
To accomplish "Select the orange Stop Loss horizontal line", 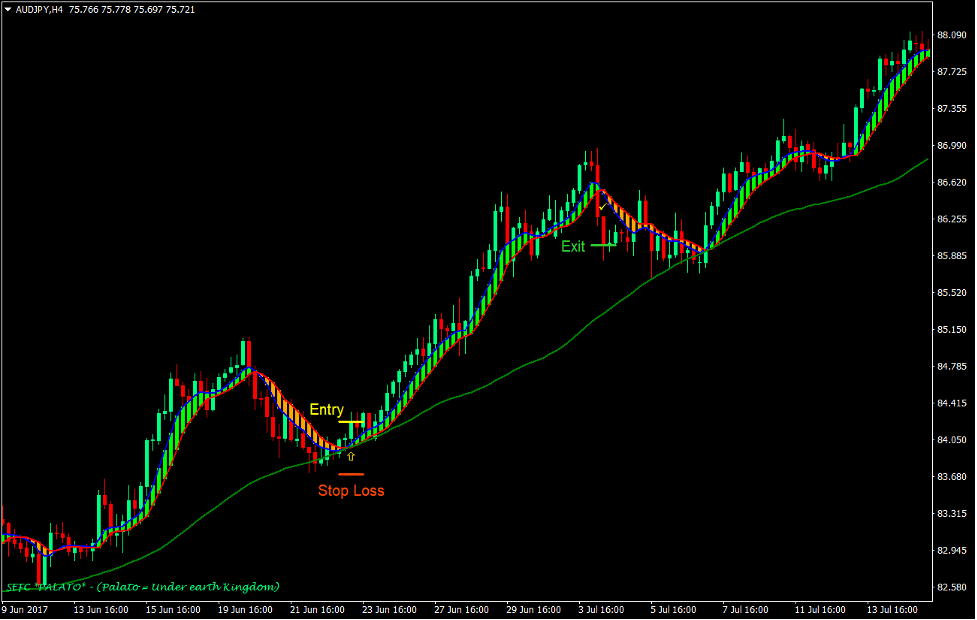I will (x=351, y=474).
